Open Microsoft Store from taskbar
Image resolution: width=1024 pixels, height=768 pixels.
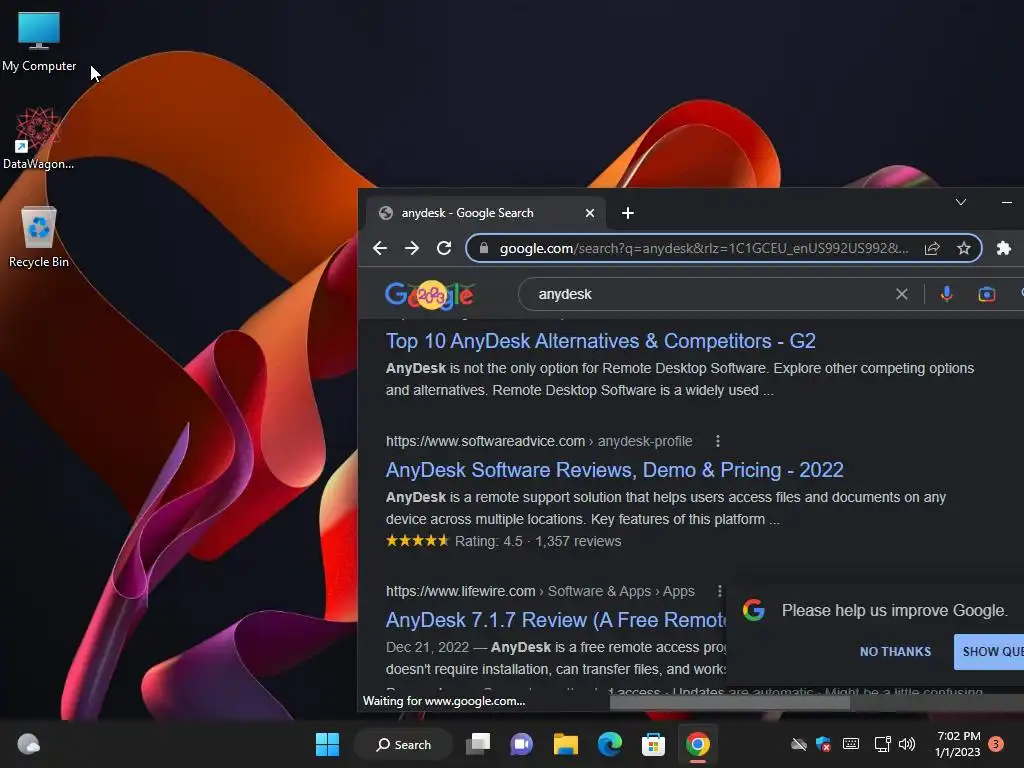coord(653,744)
